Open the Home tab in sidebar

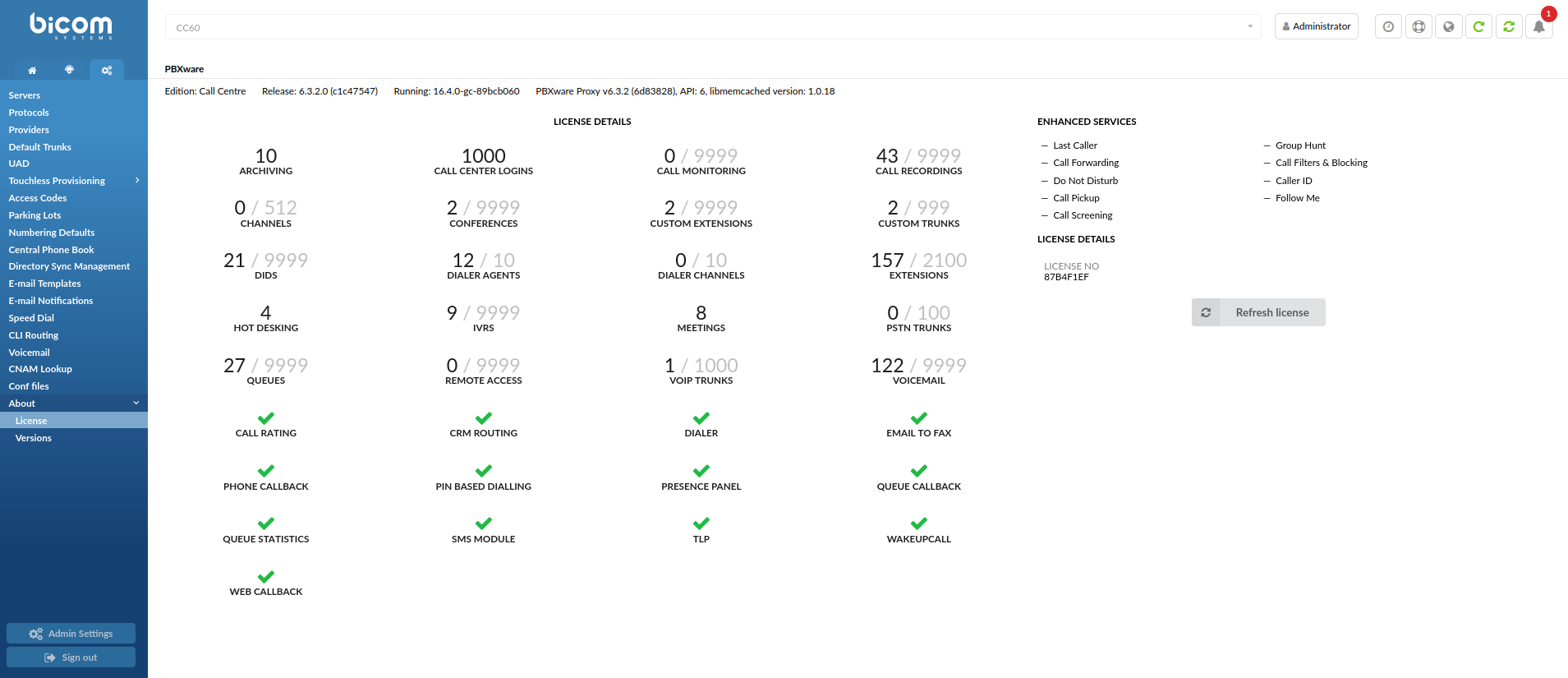coord(32,70)
